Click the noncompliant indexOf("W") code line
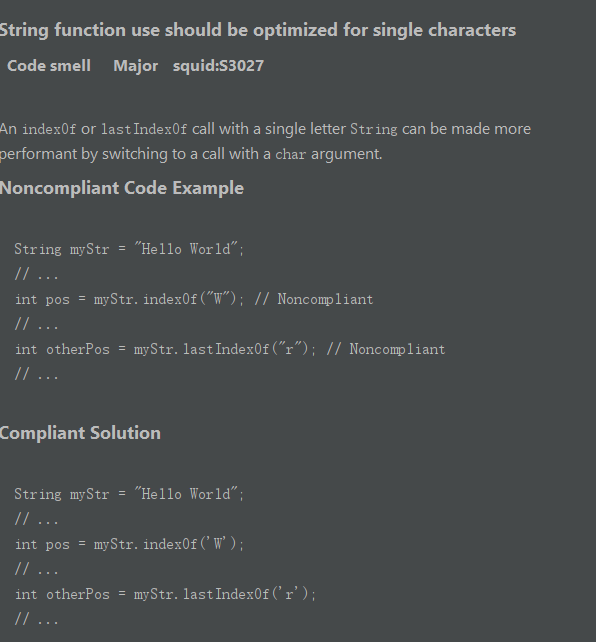596x642 pixels. coord(194,299)
